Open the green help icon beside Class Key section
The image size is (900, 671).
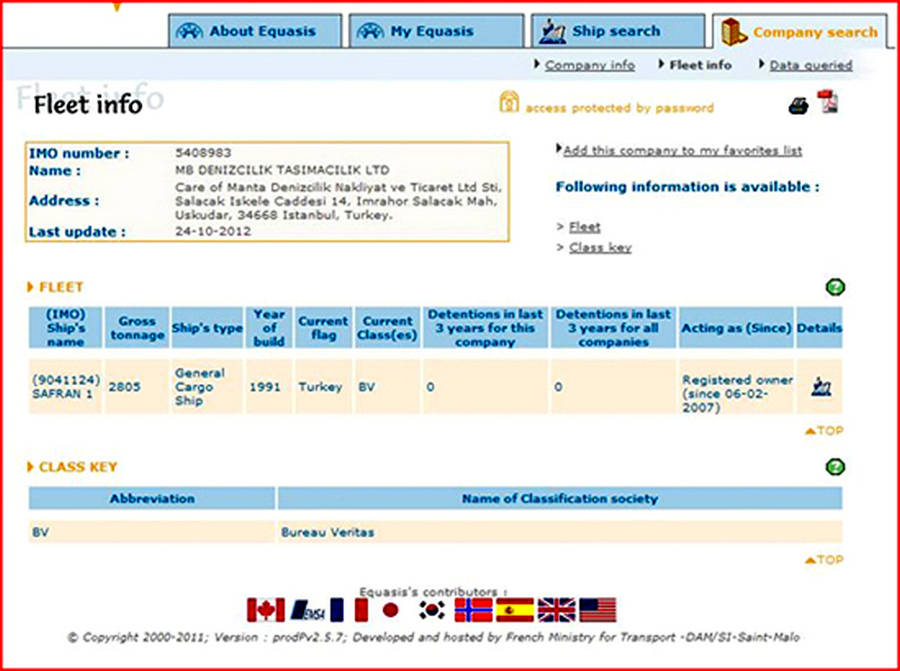pos(835,467)
